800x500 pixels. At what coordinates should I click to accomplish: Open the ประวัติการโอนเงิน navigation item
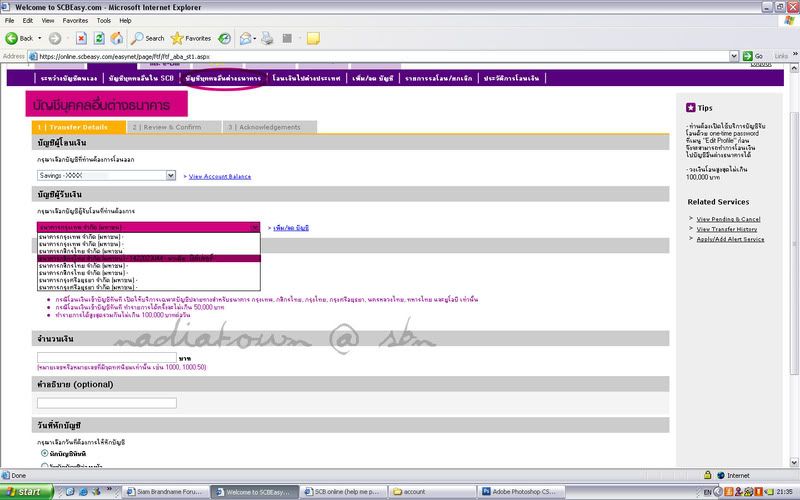tap(511, 78)
